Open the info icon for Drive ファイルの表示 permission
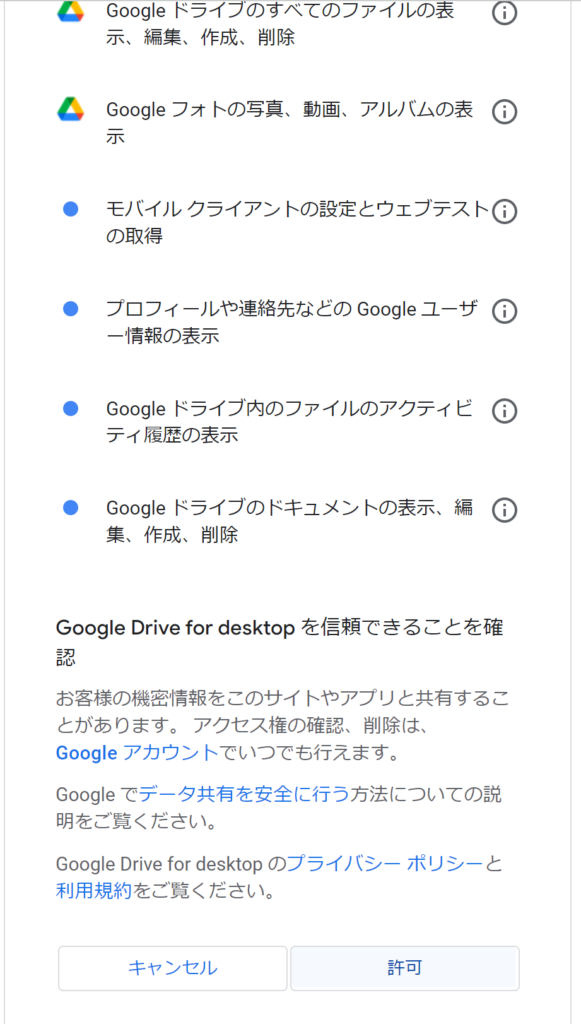This screenshot has height=1024, width=581. (x=505, y=13)
